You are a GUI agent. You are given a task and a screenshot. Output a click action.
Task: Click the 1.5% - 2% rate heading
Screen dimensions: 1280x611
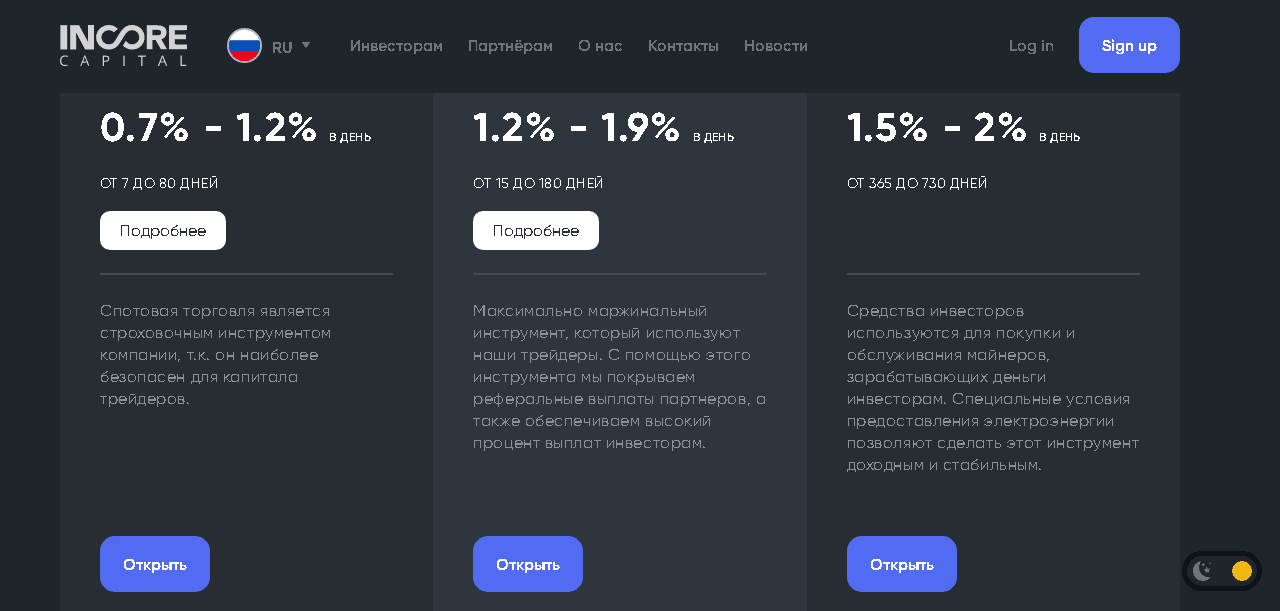pyautogui.click(x=936, y=128)
